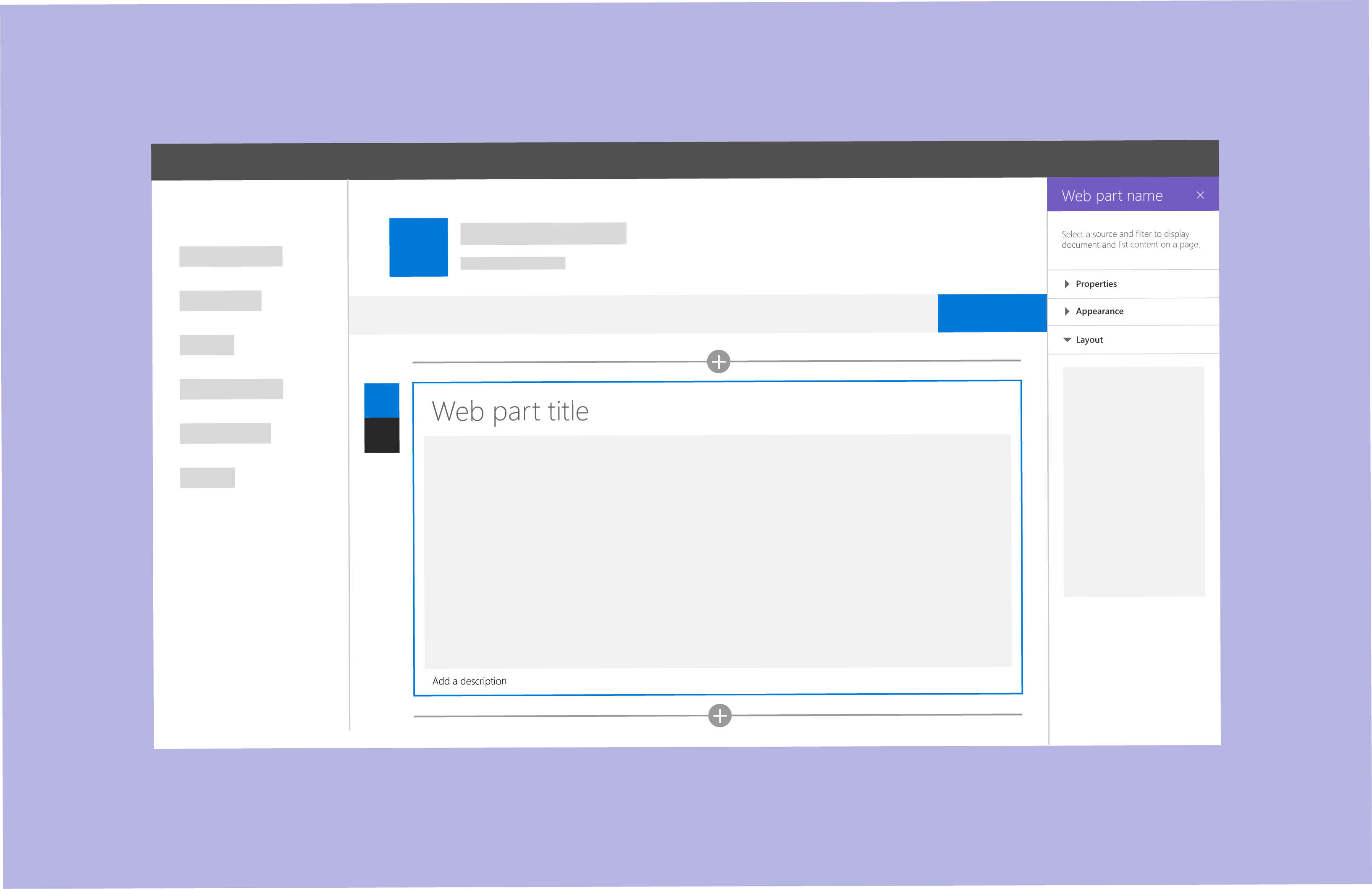Expand the Appearance section
Screen dimensions: 1372x889
point(1133,311)
